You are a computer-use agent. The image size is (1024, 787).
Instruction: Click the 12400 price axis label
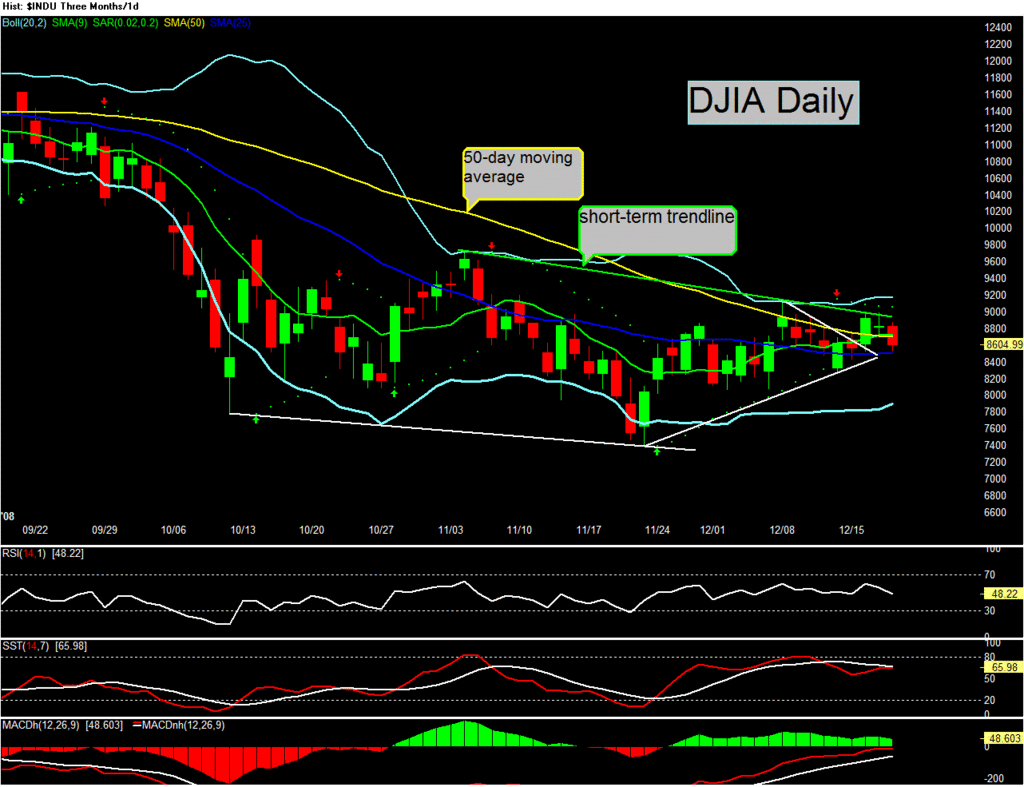click(x=998, y=27)
